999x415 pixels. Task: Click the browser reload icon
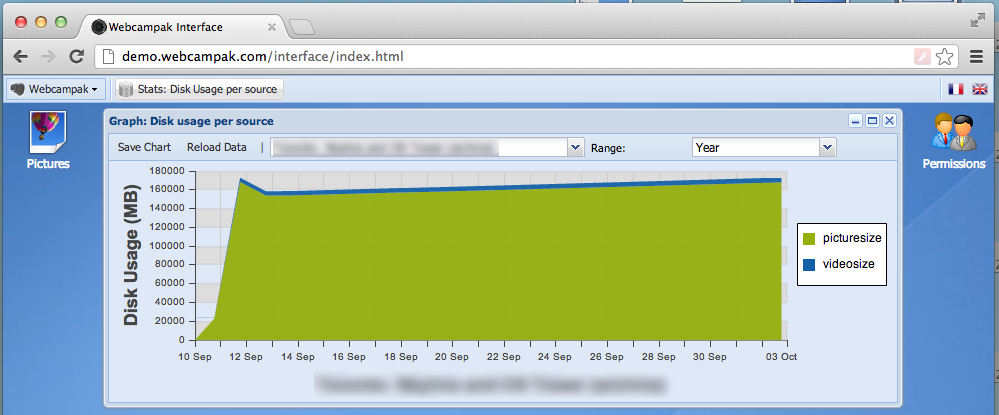tap(76, 57)
